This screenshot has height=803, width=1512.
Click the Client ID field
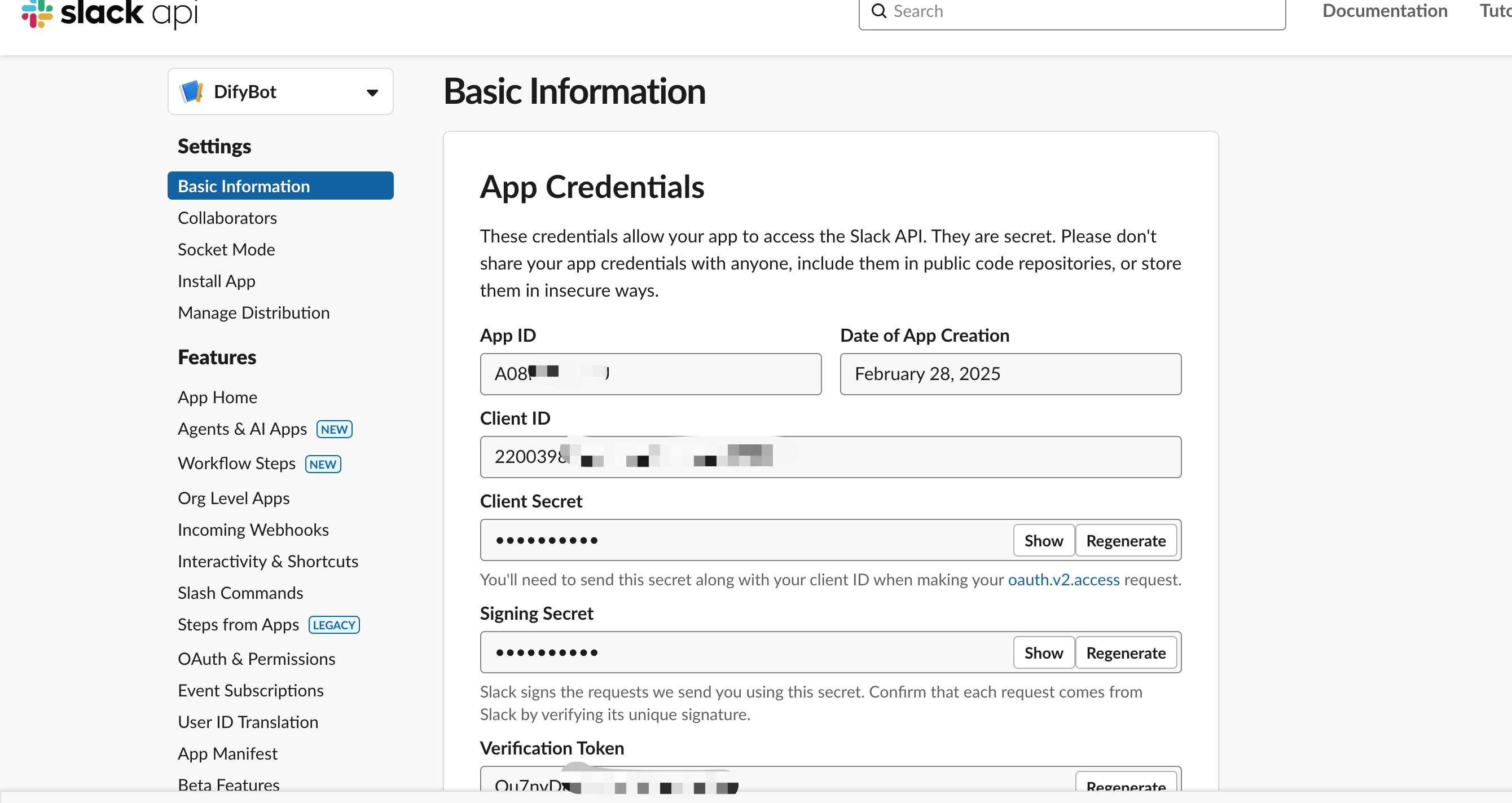pyautogui.click(x=830, y=457)
